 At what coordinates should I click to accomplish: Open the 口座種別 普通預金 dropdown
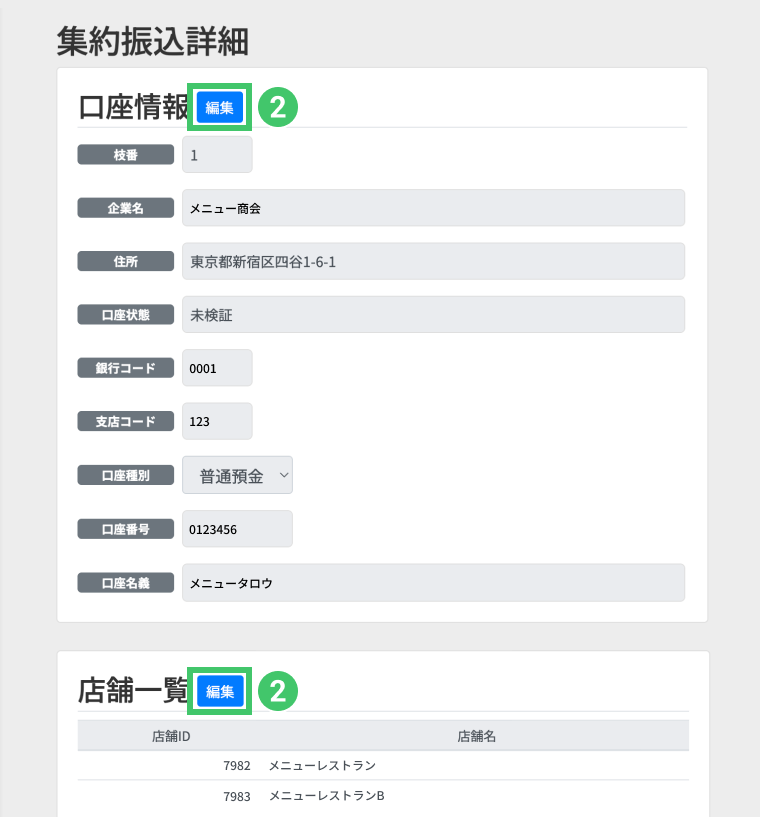click(237, 476)
